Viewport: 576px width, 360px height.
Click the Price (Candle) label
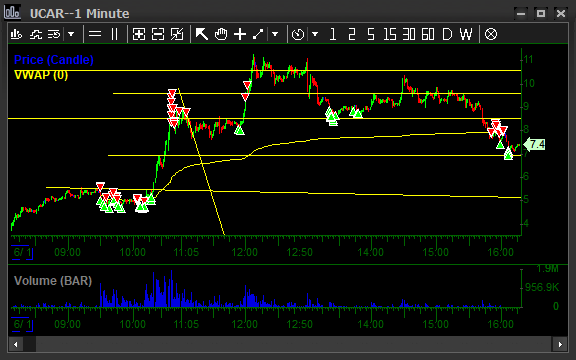pyautogui.click(x=54, y=60)
